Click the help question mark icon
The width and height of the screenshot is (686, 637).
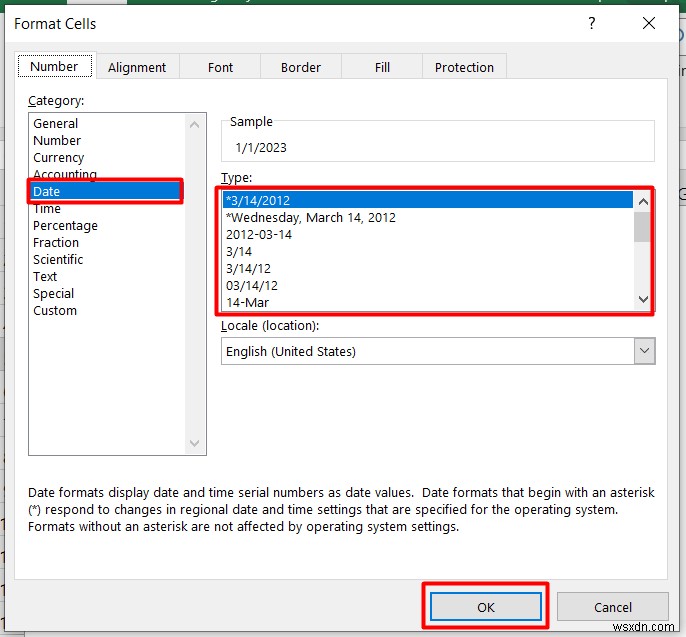point(592,23)
